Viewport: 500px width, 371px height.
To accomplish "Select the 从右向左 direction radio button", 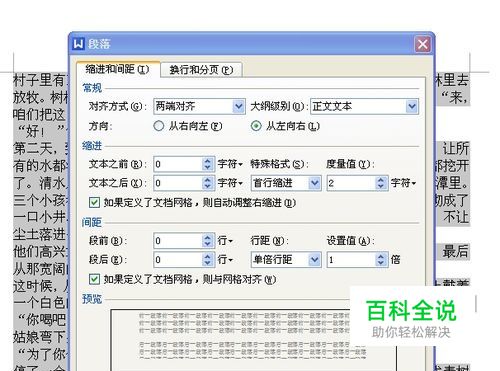I will coord(159,126).
